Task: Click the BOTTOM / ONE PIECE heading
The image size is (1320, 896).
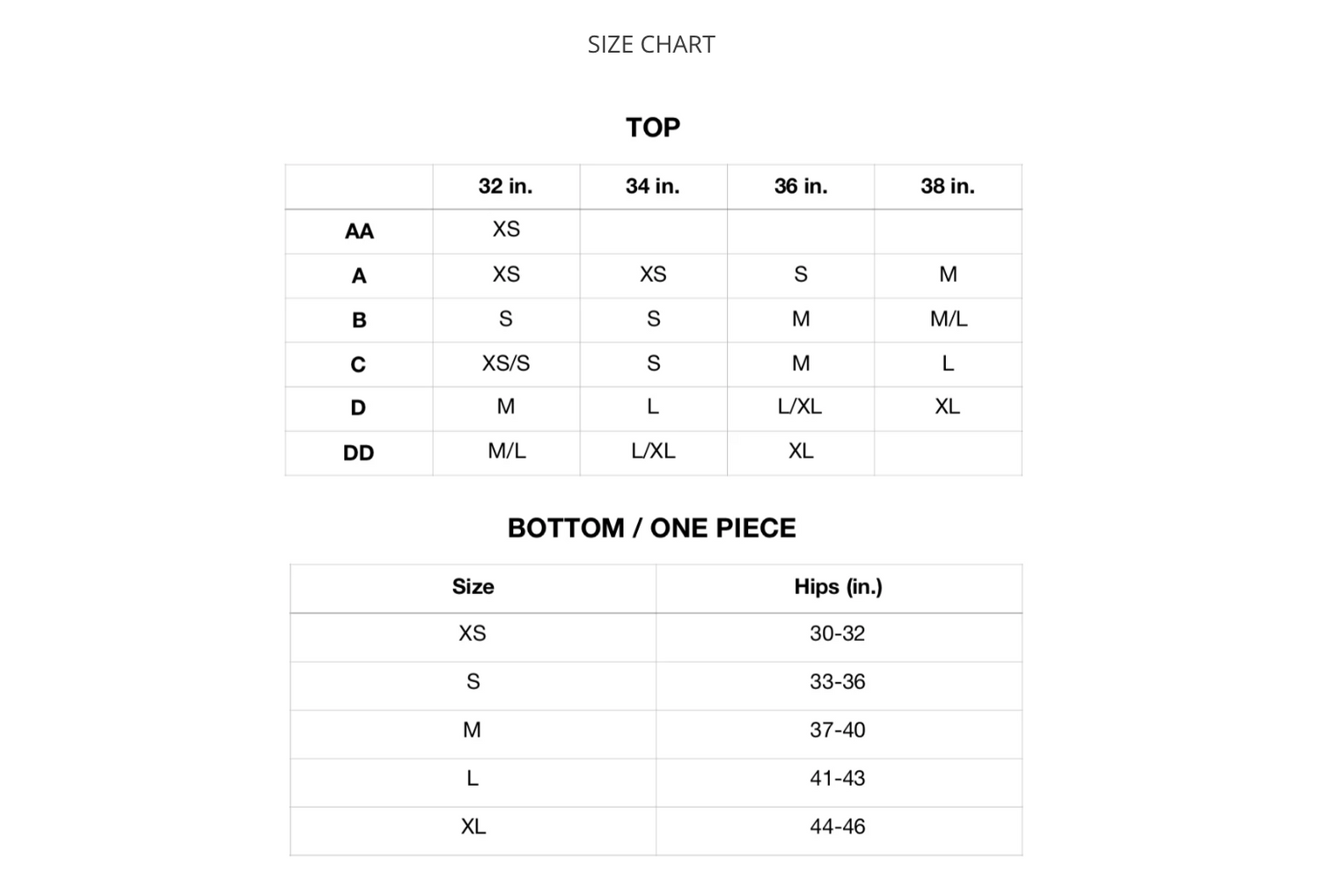Action: pos(652,528)
